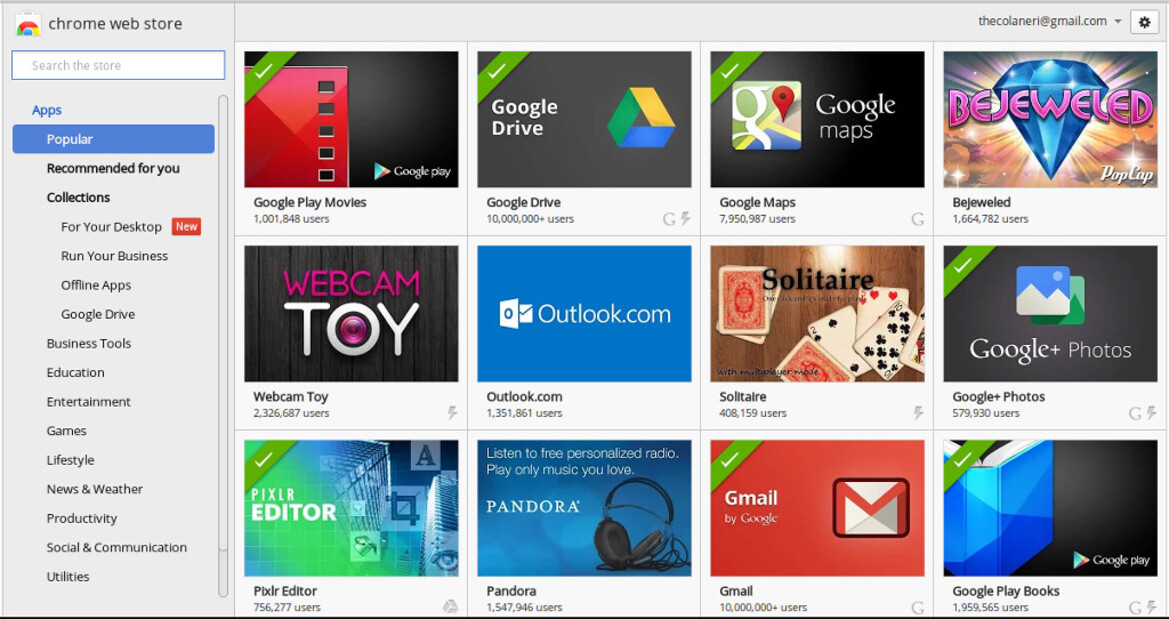Open Recommended for you
The width and height of the screenshot is (1169, 619).
click(x=113, y=169)
